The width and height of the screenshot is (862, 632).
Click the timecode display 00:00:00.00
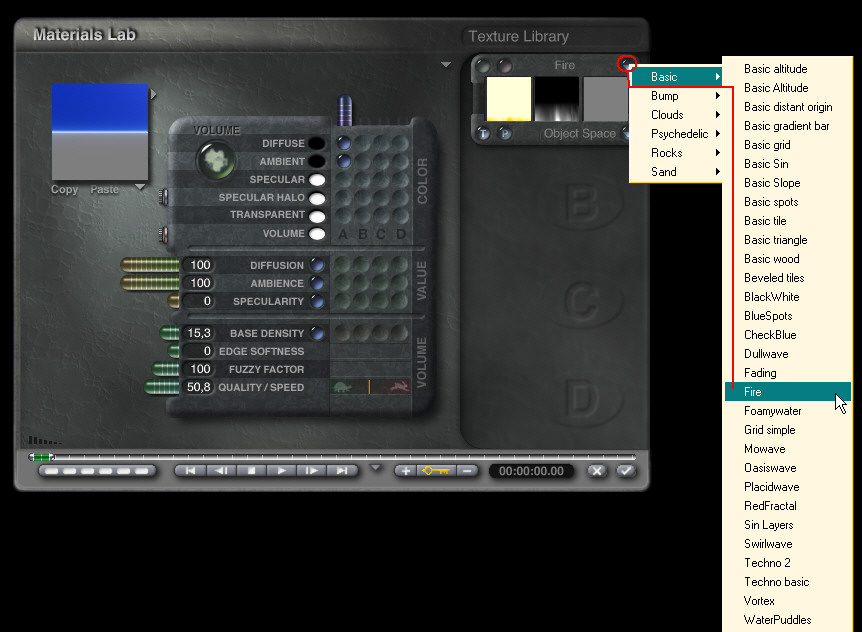(x=531, y=471)
